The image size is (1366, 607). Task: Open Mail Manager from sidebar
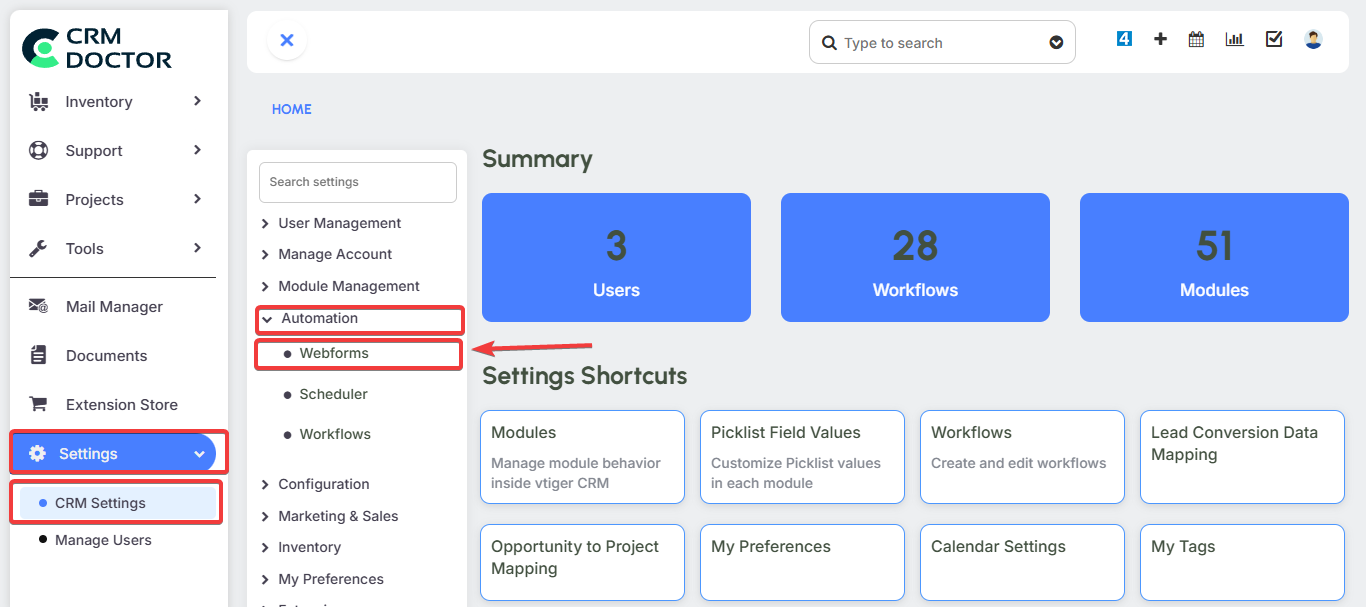click(113, 307)
